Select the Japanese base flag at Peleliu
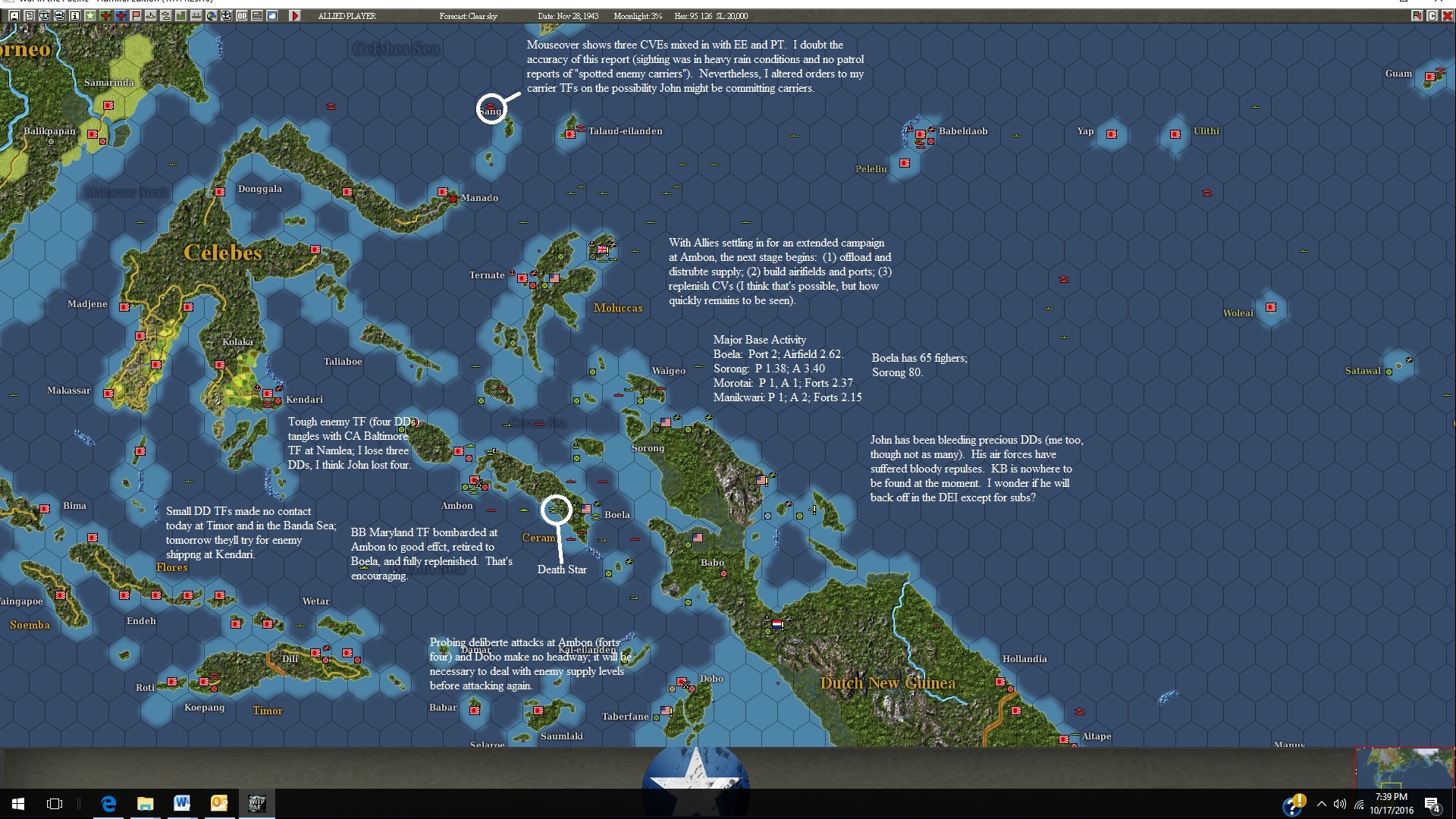The height and width of the screenshot is (819, 1456). point(905,163)
